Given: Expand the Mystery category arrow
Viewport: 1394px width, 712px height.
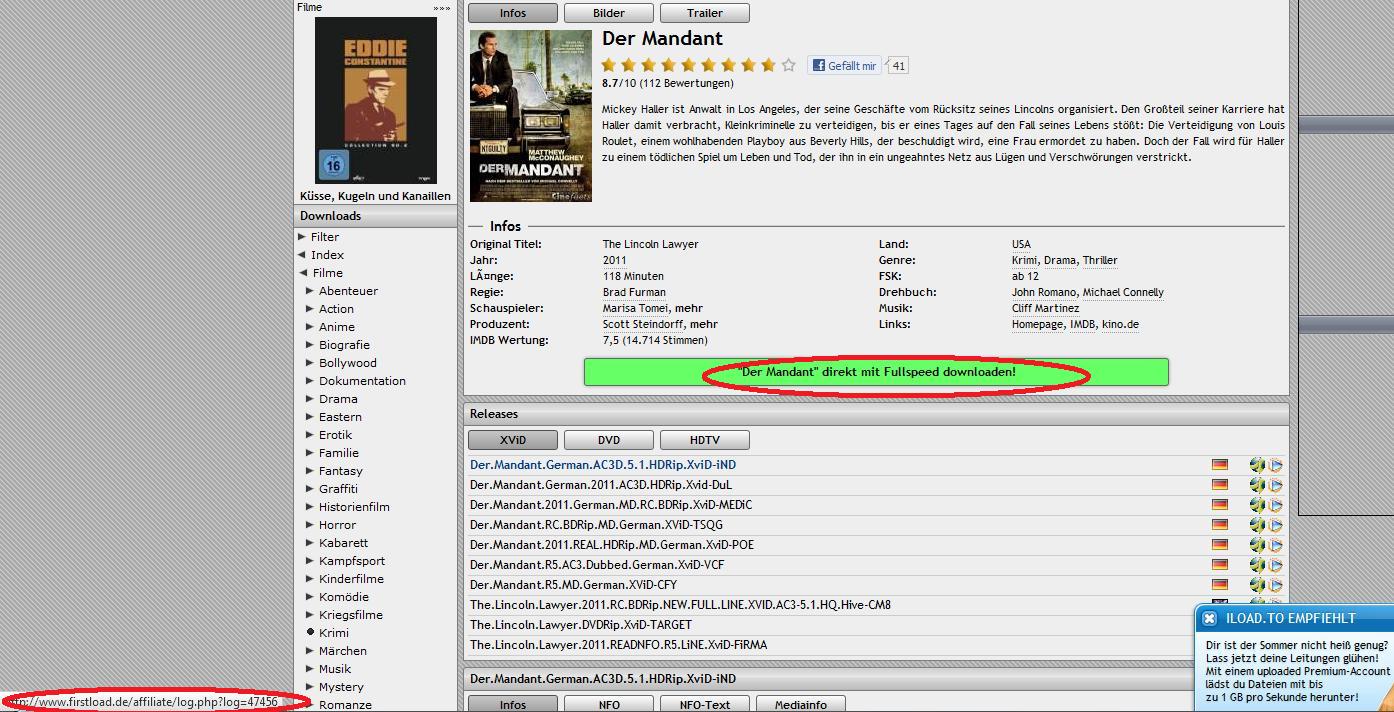Looking at the screenshot, I should click(310, 687).
